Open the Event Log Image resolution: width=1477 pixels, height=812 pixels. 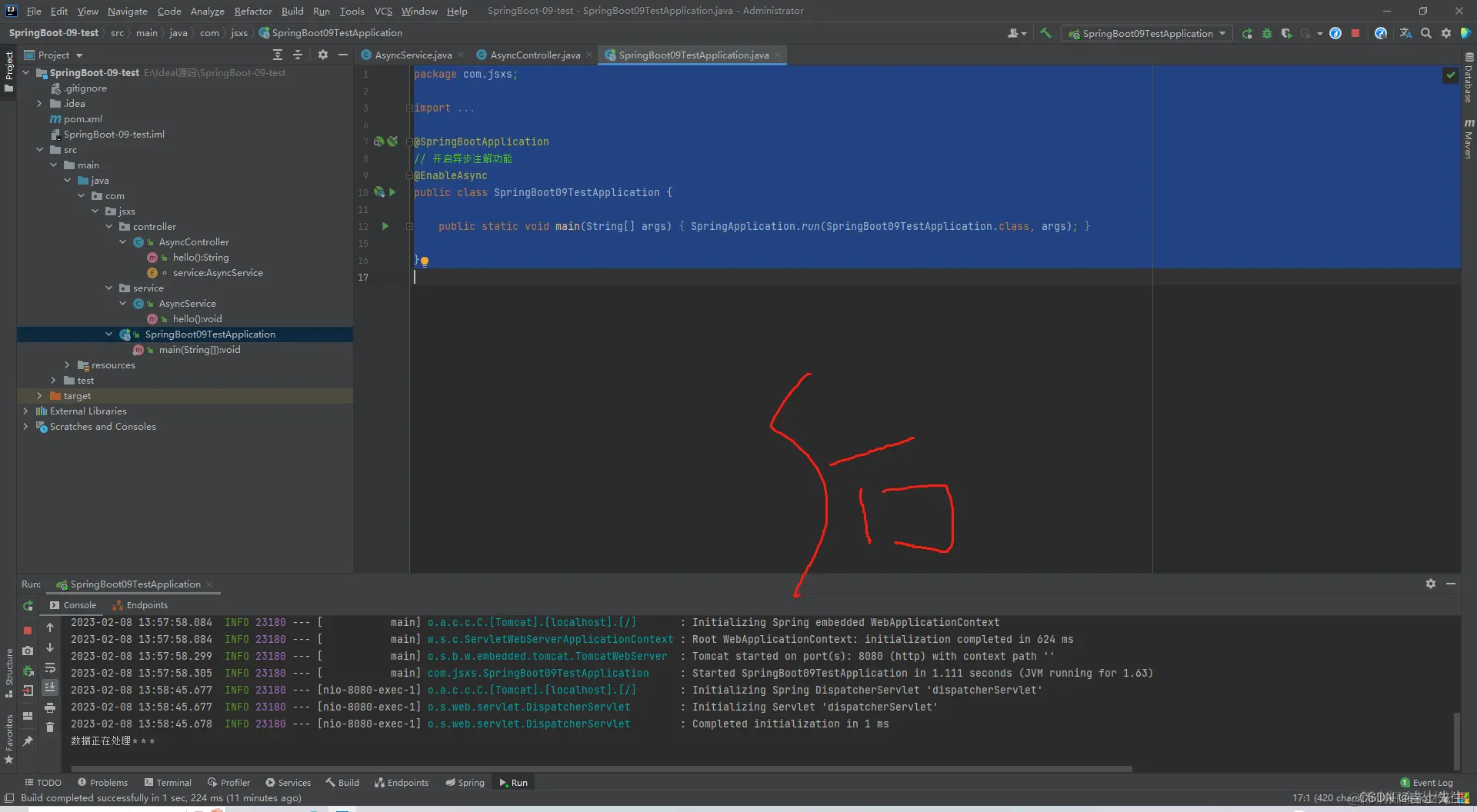[1427, 783]
